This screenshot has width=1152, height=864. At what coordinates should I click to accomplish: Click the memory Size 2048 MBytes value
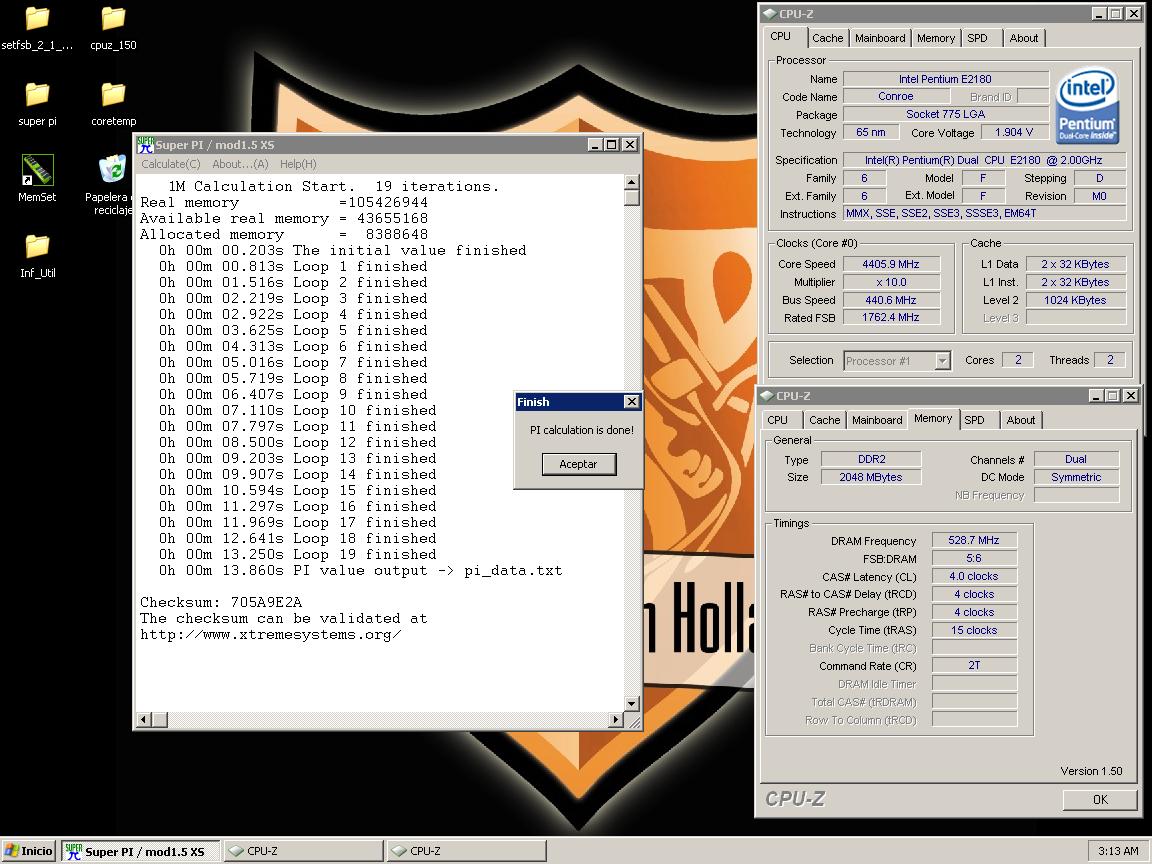[871, 478]
